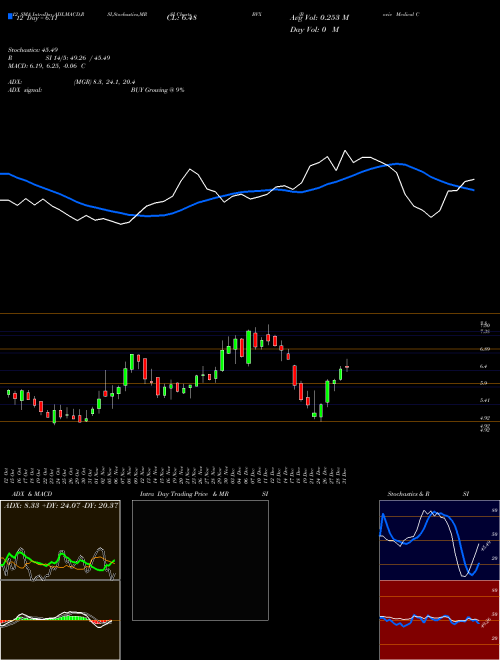
Task: Click the 'ADX & MACD' panel title
Action: click(x=32, y=494)
